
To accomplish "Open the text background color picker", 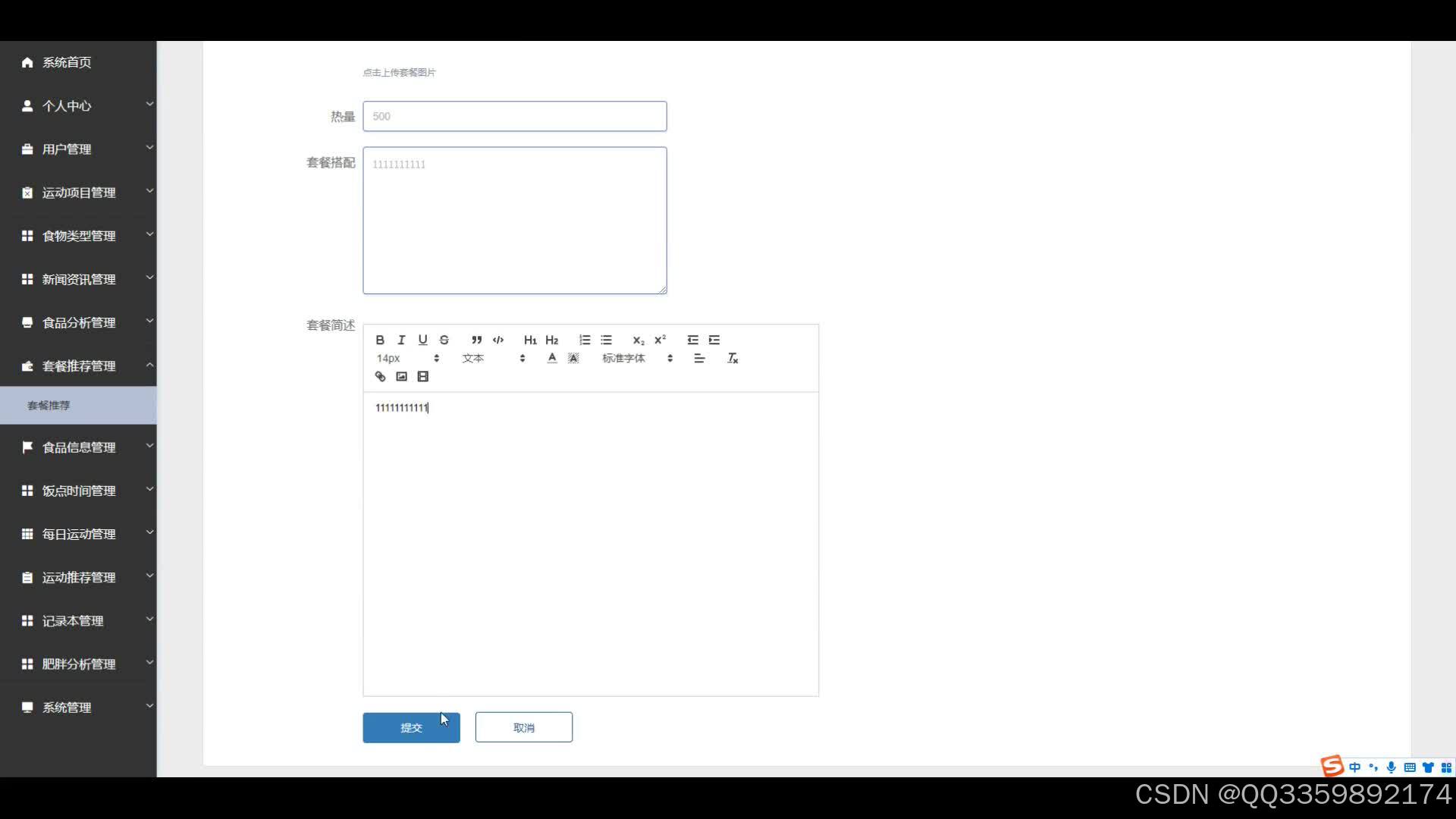I will tap(573, 358).
